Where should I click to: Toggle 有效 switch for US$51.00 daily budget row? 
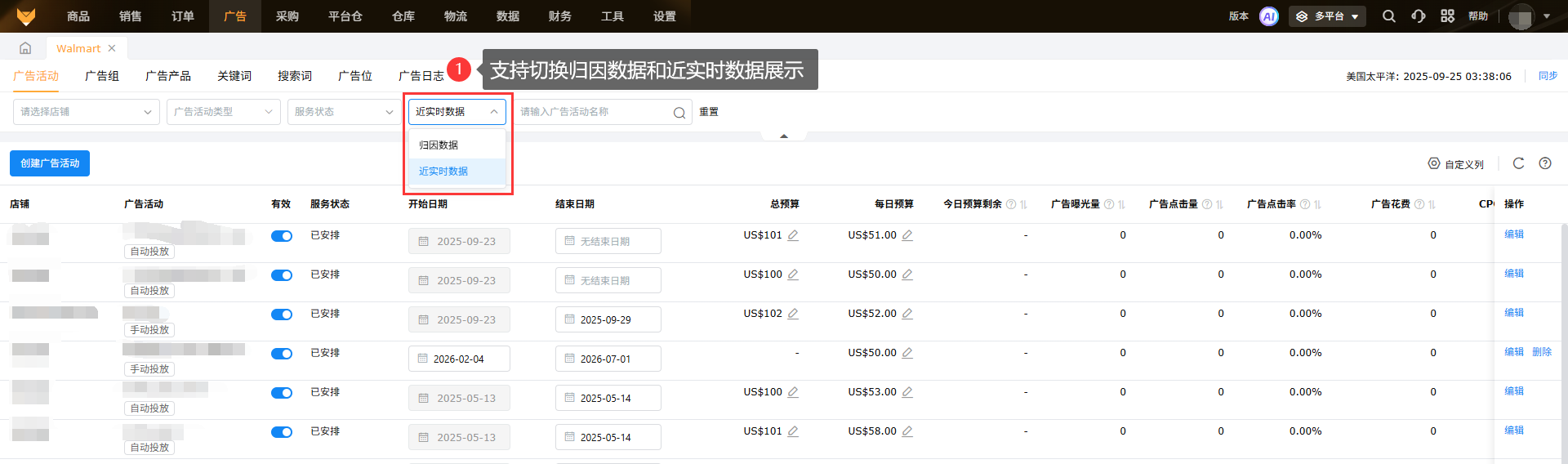click(x=282, y=236)
